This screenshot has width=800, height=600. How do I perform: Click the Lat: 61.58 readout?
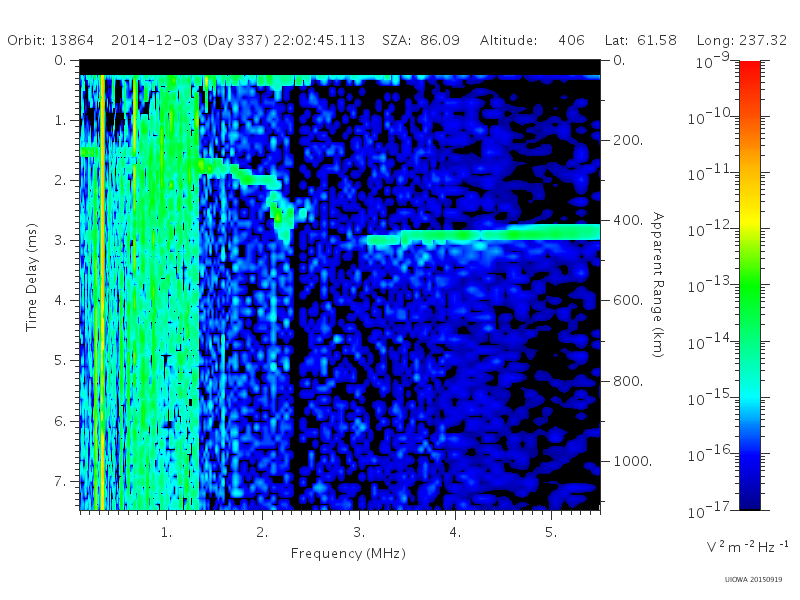coord(641,40)
